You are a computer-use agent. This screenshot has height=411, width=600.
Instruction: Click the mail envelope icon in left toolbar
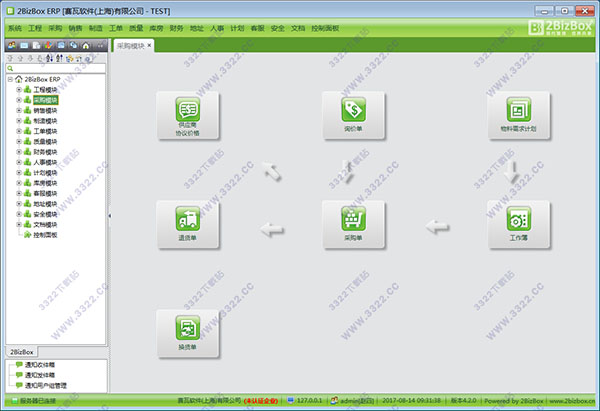[24, 46]
